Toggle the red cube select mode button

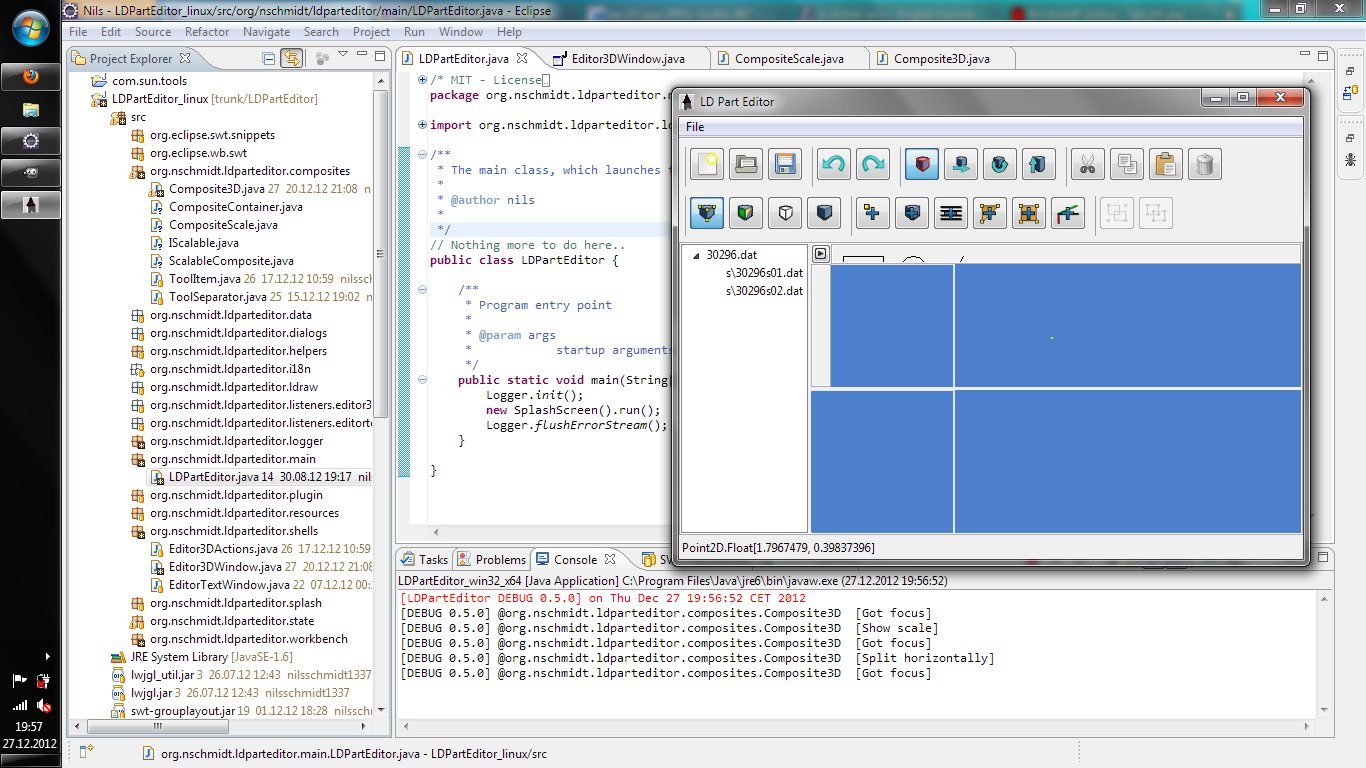[x=922, y=164]
